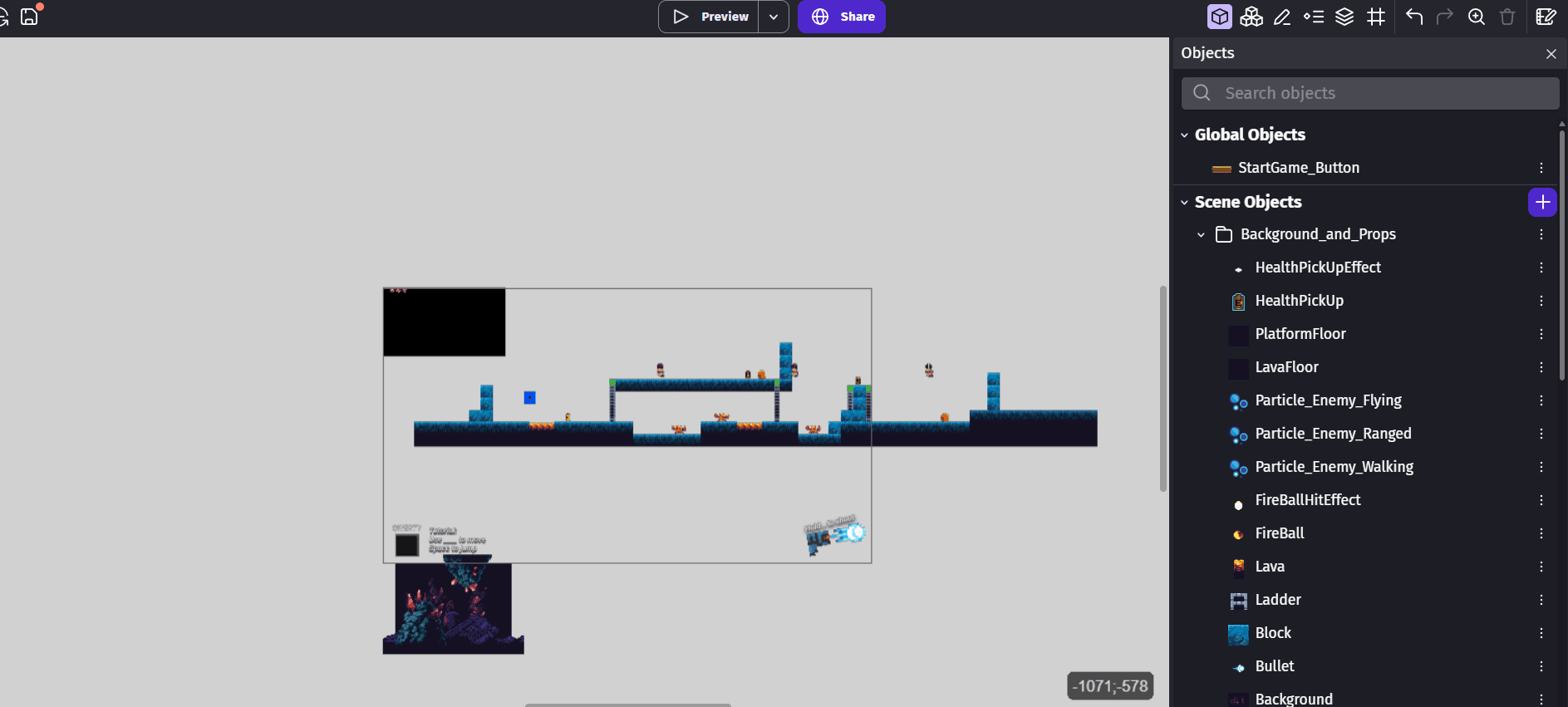Select the Ladder object in list
Image resolution: width=1568 pixels, height=707 pixels.
click(1278, 600)
